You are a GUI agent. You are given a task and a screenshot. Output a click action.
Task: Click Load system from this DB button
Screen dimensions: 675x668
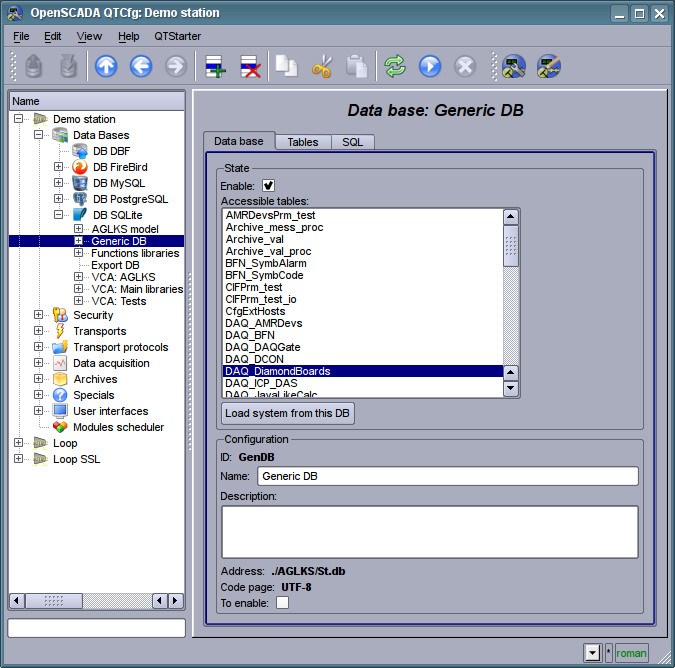coord(288,413)
